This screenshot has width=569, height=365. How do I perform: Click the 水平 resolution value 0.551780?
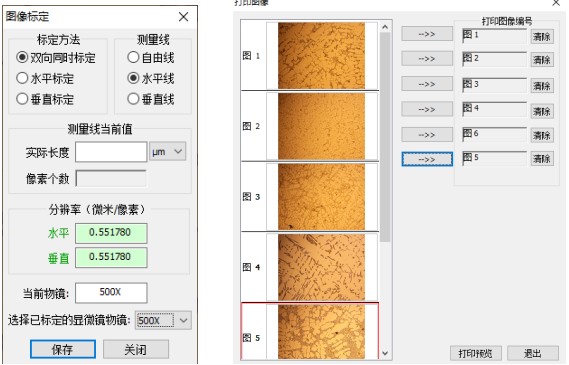[x=111, y=233]
